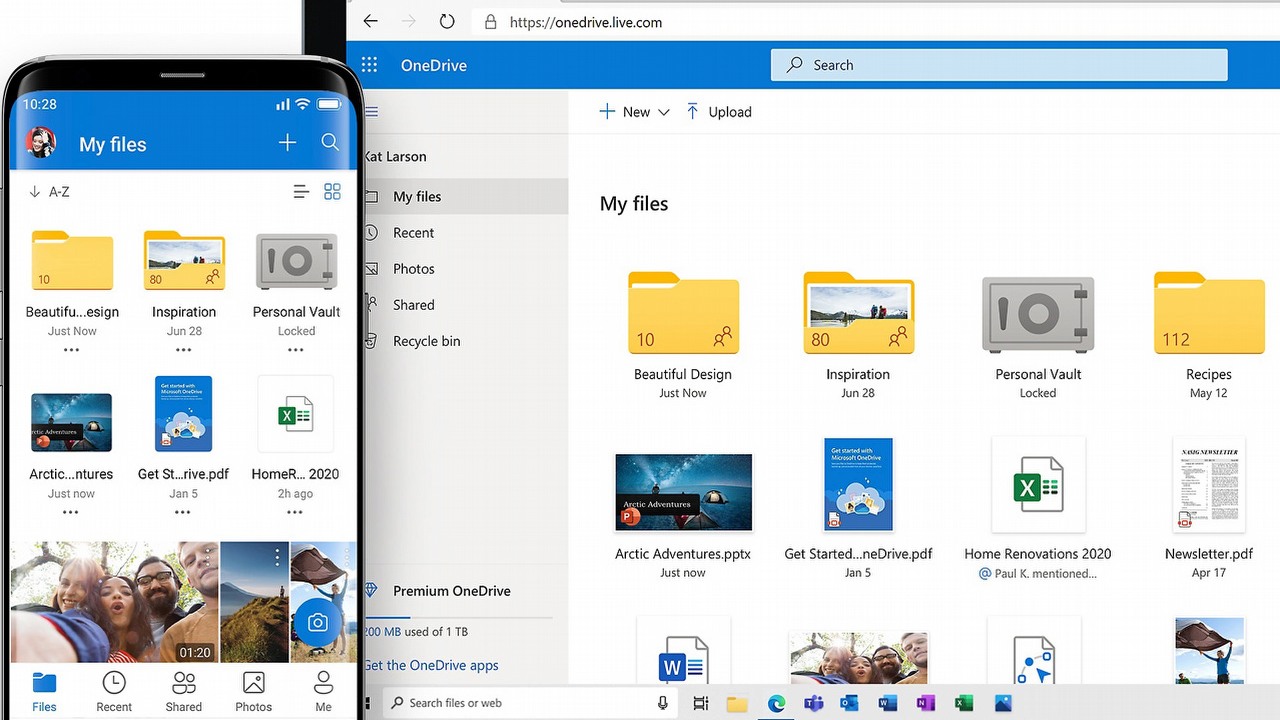The width and height of the screenshot is (1280, 720).
Task: Click the browser refresh icon
Action: click(x=447, y=21)
